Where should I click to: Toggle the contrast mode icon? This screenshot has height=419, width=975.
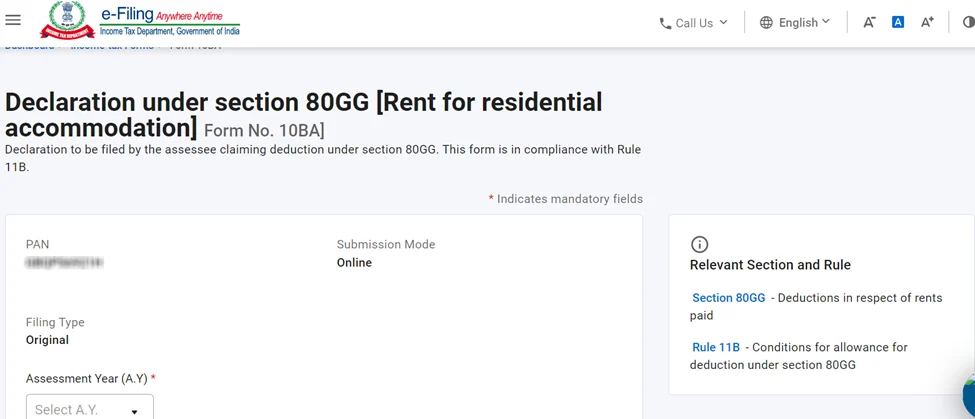[968, 22]
